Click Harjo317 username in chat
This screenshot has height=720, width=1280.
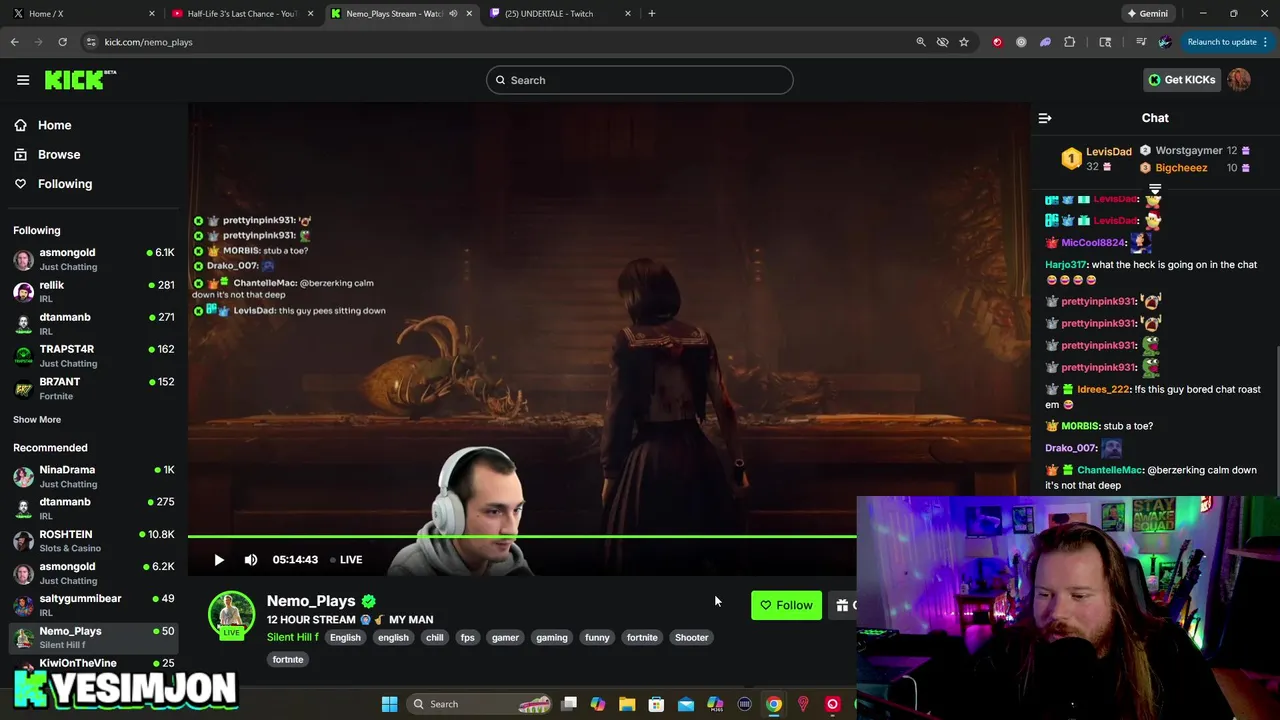[x=1066, y=265]
